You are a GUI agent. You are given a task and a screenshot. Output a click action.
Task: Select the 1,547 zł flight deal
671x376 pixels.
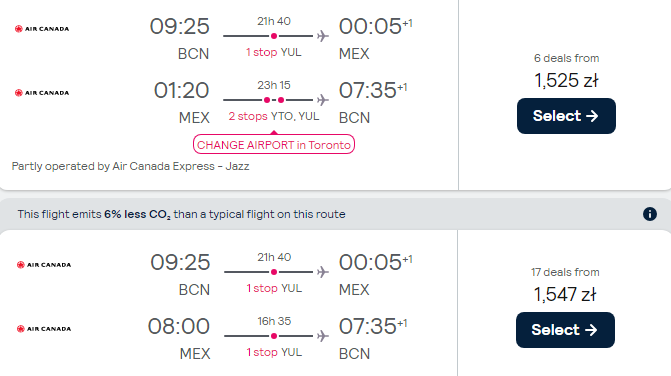tap(565, 330)
